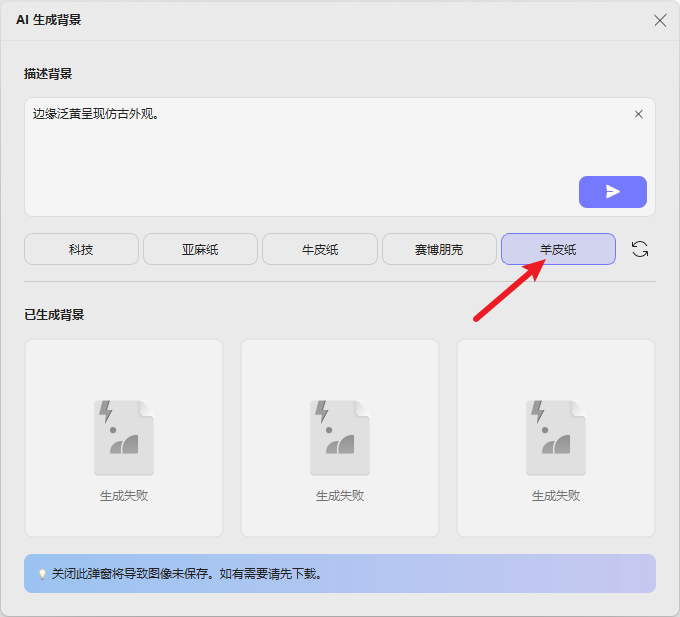Toggle the highlighted 羊皮纸 style chip
Viewport: 680px width, 617px height.
(x=558, y=249)
